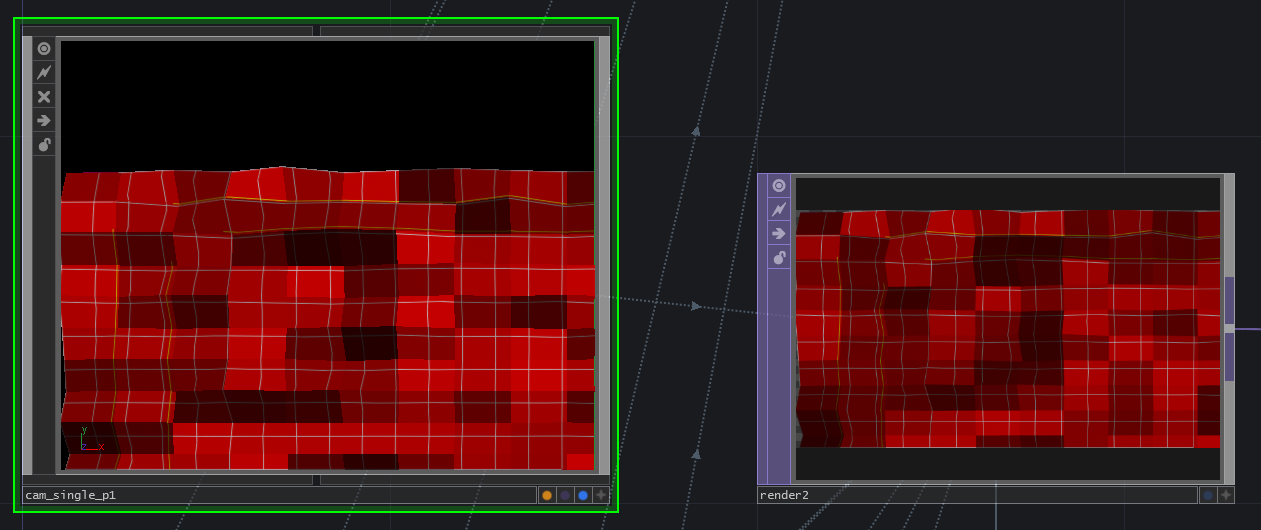
Task: Toggle the blue dot flag on render2
Action: tap(1208, 495)
